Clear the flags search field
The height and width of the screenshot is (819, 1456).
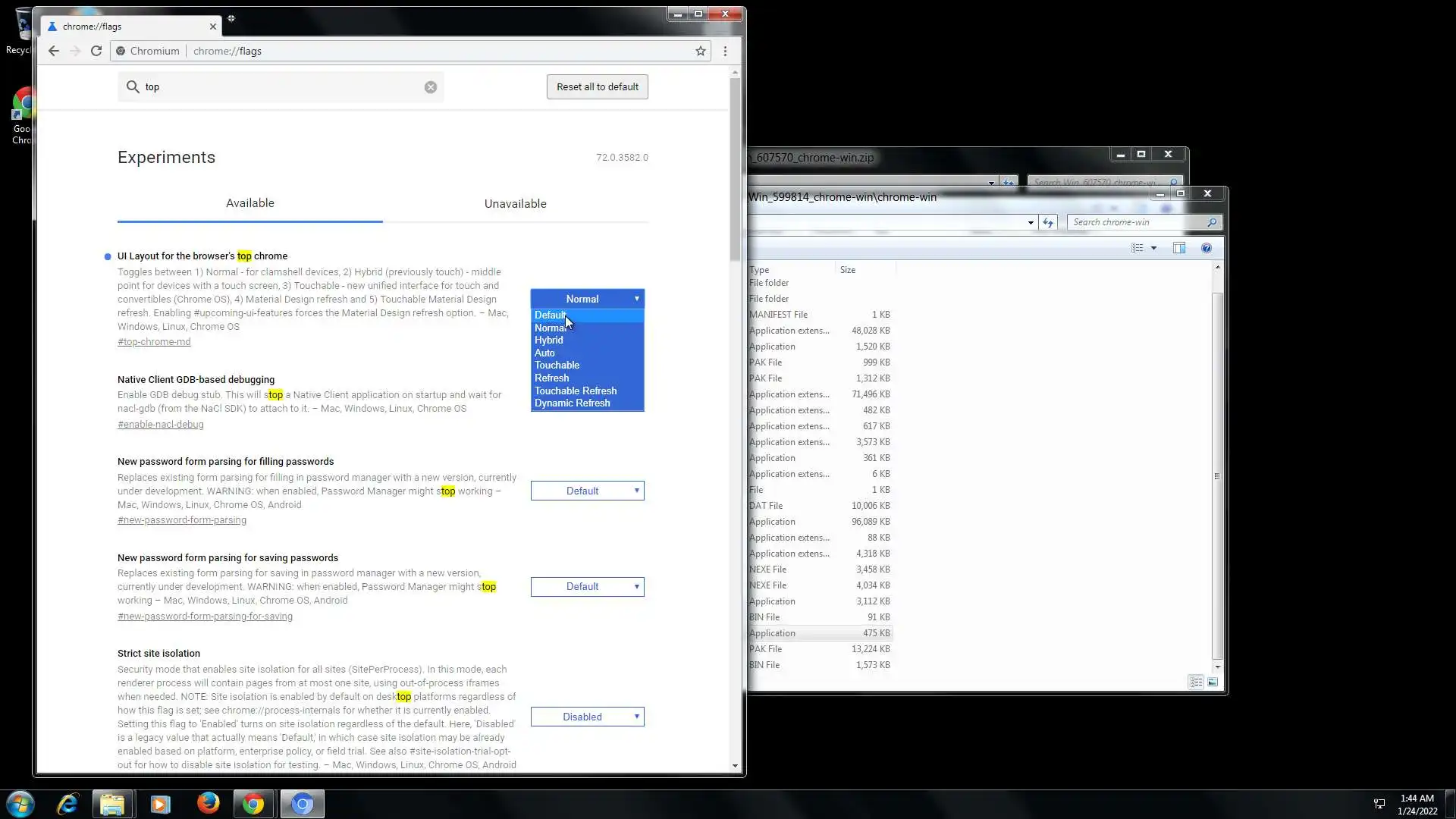pos(431,87)
